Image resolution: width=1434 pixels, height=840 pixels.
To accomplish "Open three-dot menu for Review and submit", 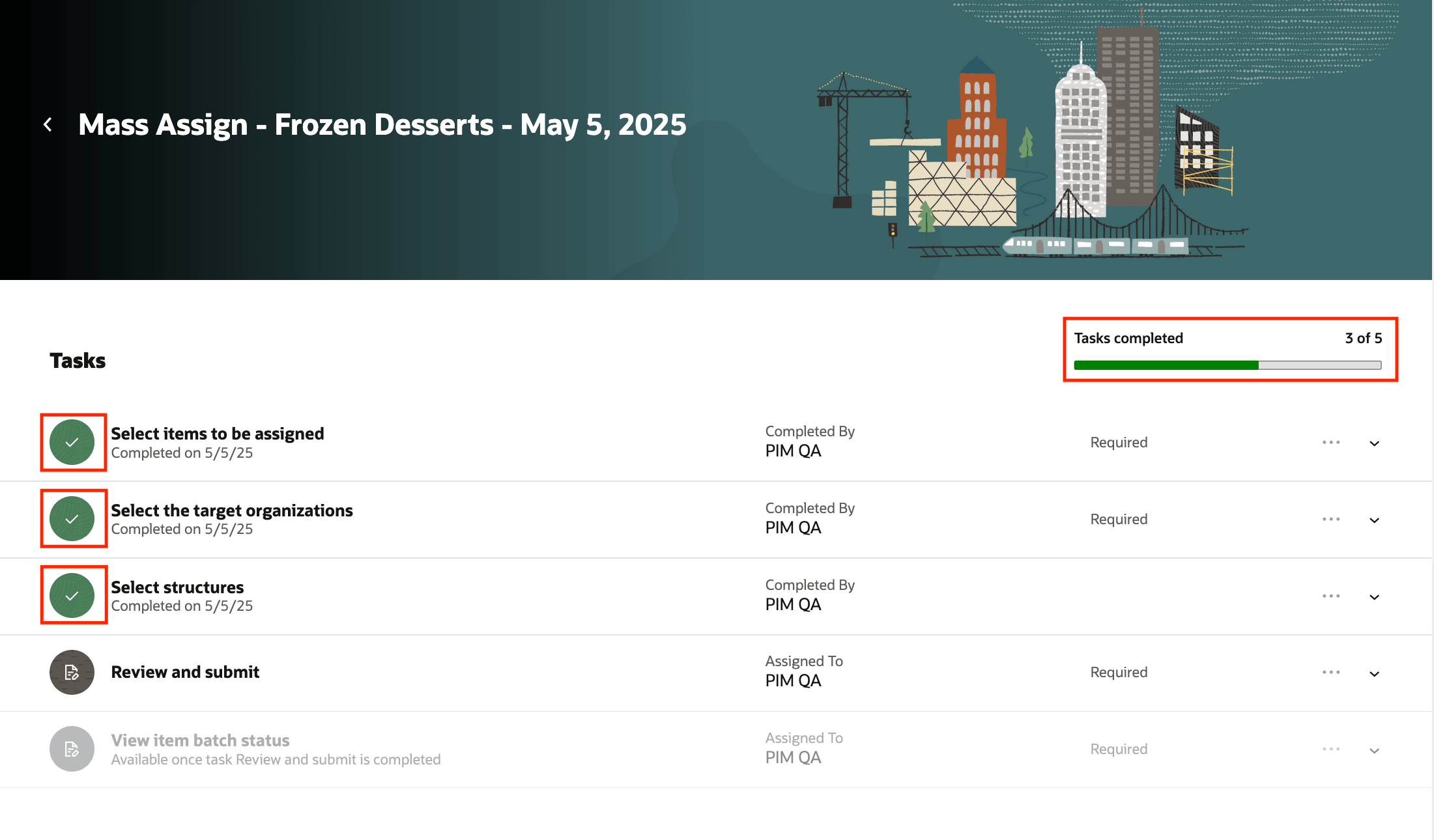I will (1331, 672).
